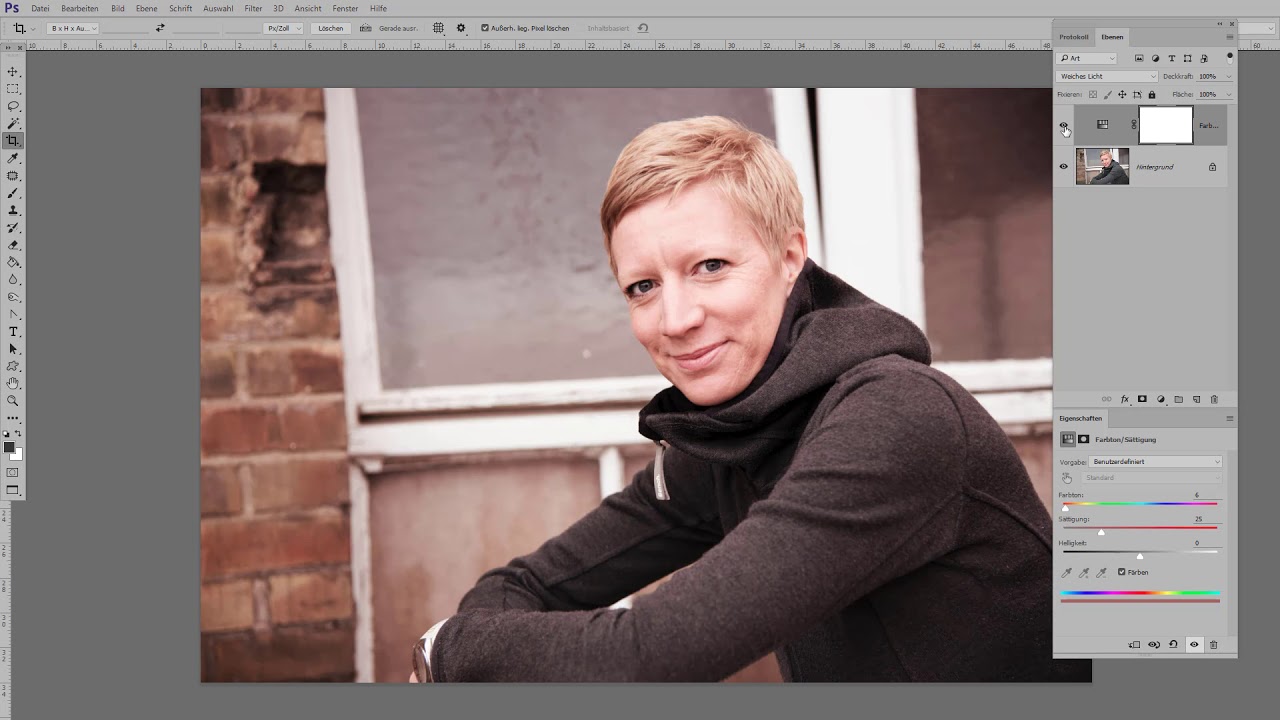Filter layers by pixel layers icon
The image size is (1280, 720).
pos(1139,58)
